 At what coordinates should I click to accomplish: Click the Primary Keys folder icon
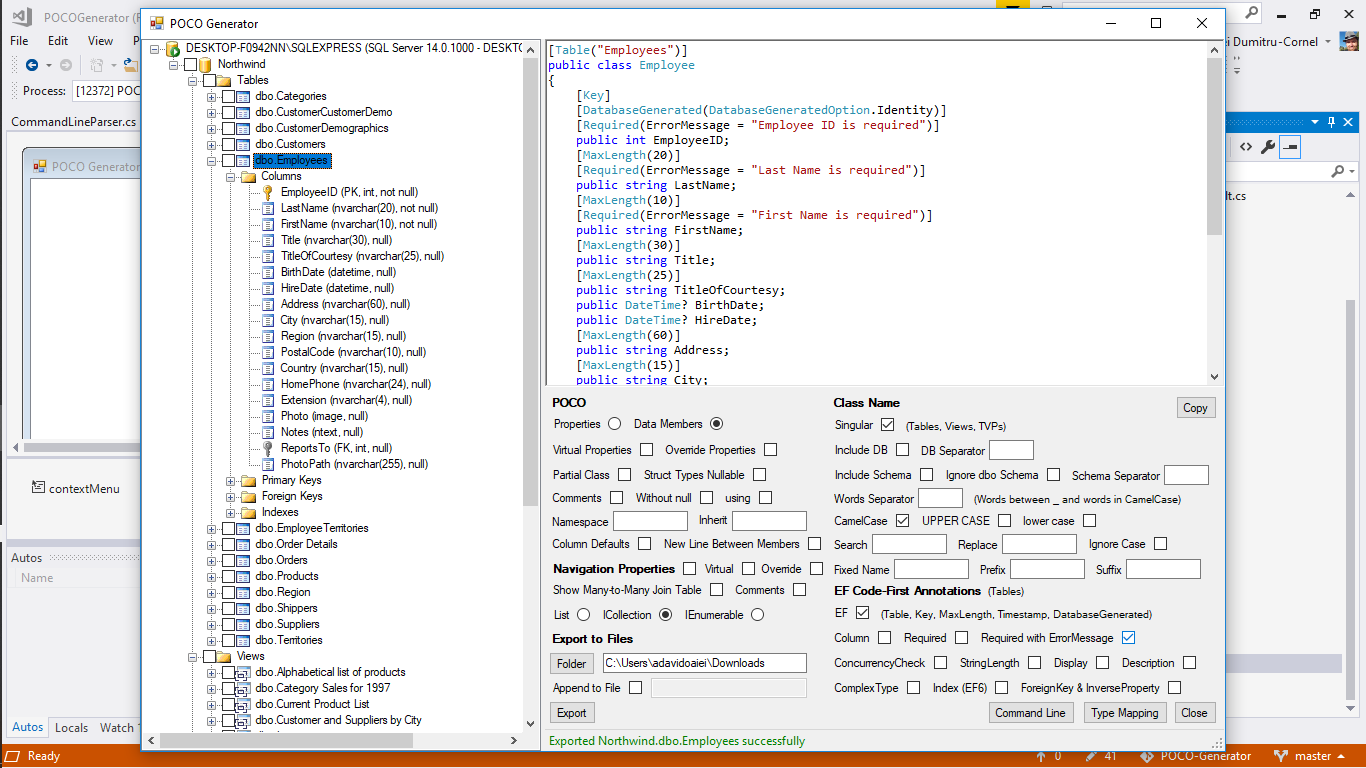point(249,480)
